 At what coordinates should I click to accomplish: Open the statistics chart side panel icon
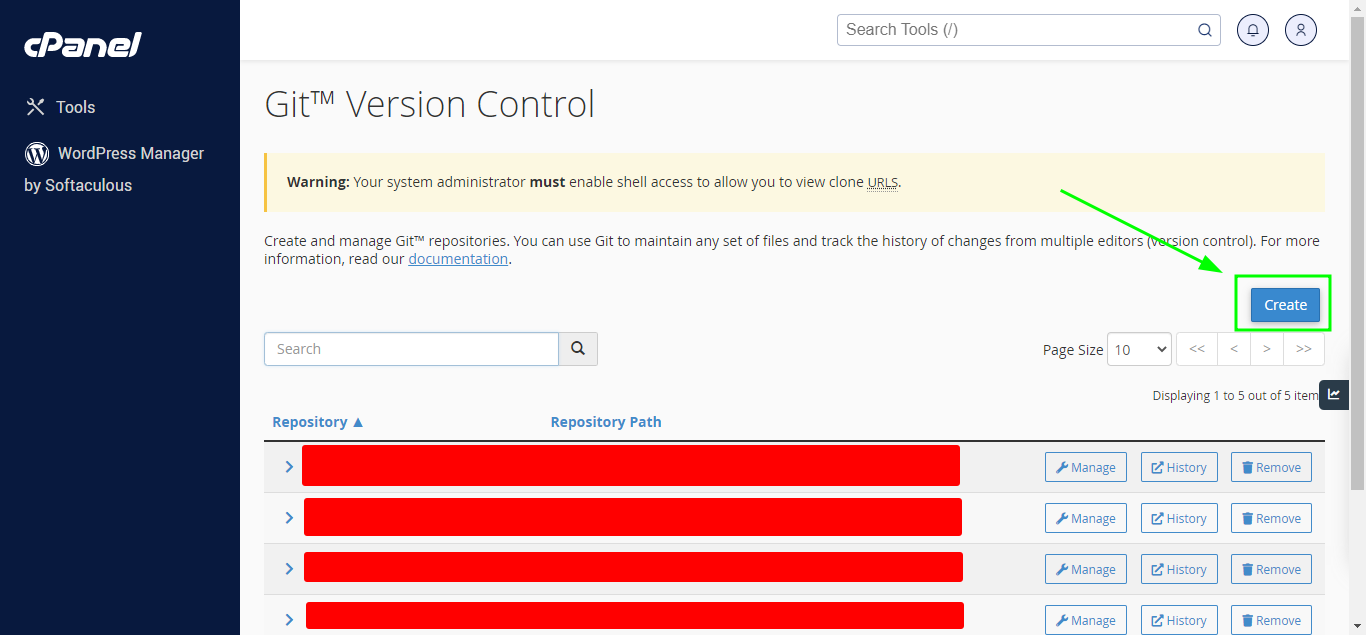[1334, 394]
